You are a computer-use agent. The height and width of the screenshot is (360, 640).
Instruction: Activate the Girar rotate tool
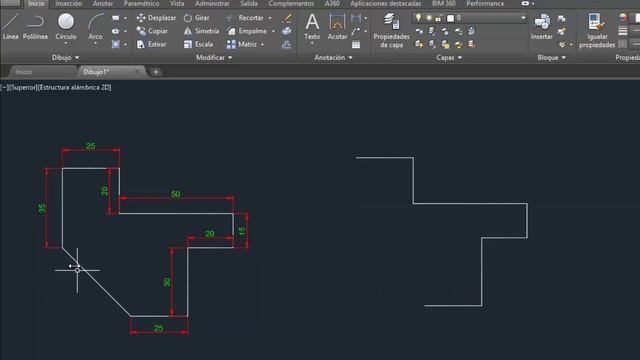(196, 18)
